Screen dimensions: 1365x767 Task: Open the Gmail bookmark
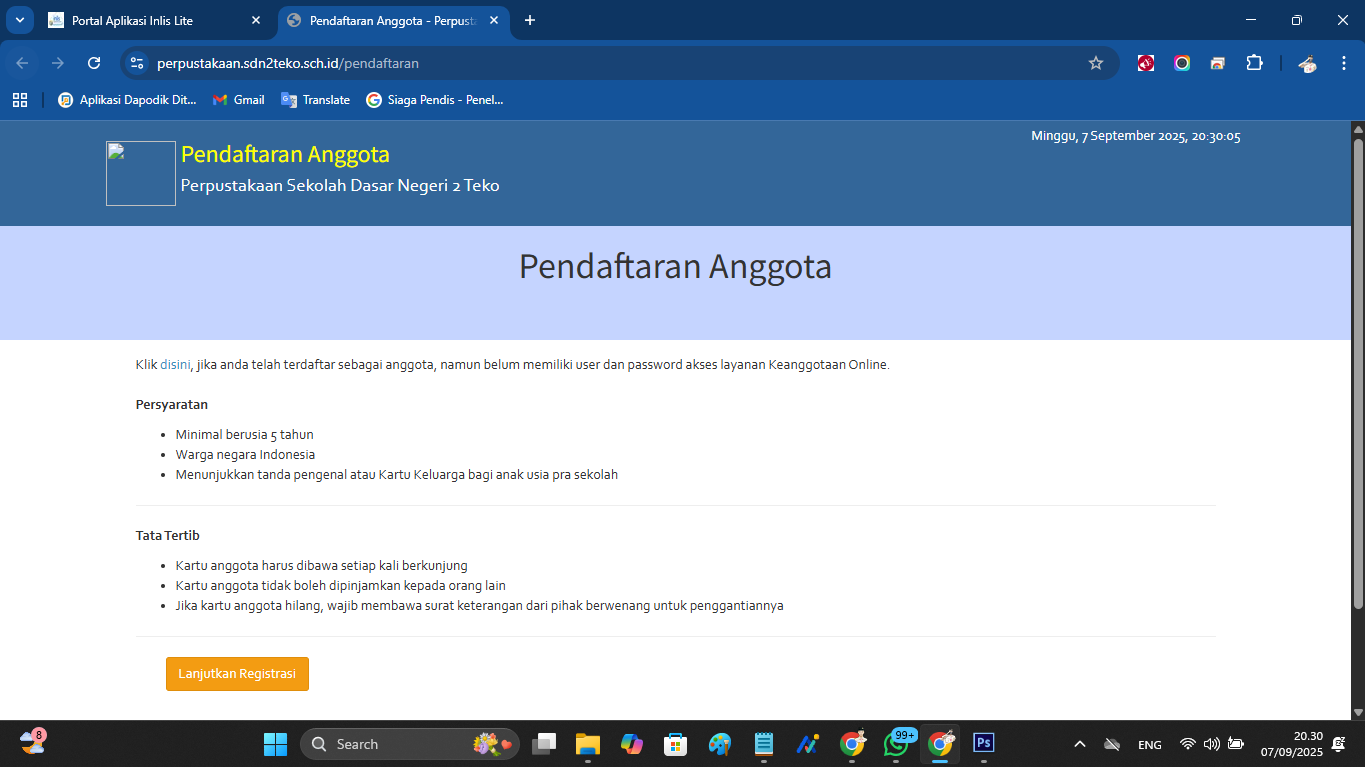coord(239,100)
